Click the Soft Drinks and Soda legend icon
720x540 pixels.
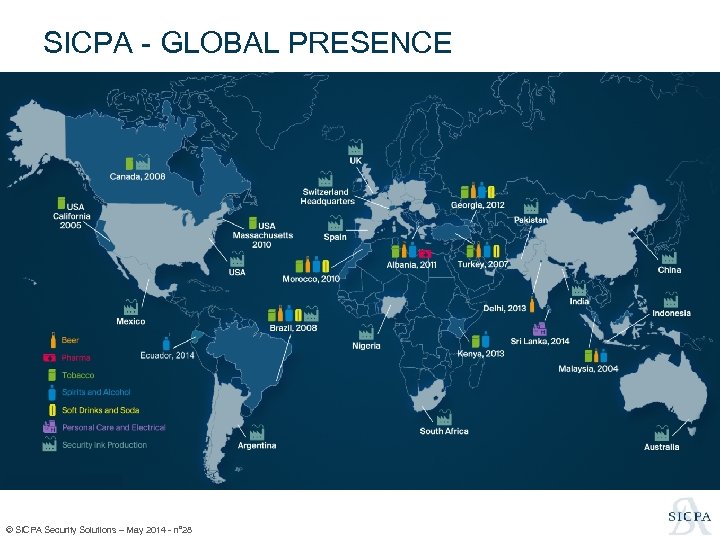[x=52, y=410]
